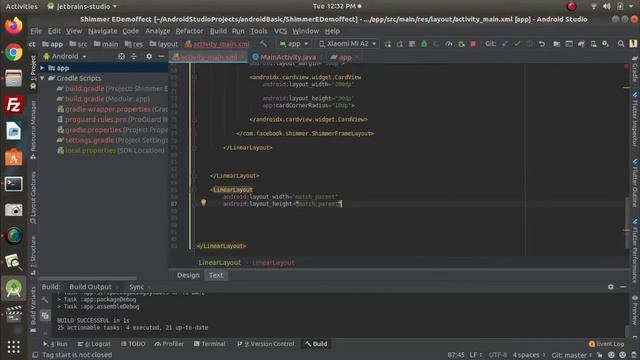This screenshot has width=640, height=360.
Task: Toggle the Structure side tool window
Action: [x=33, y=256]
